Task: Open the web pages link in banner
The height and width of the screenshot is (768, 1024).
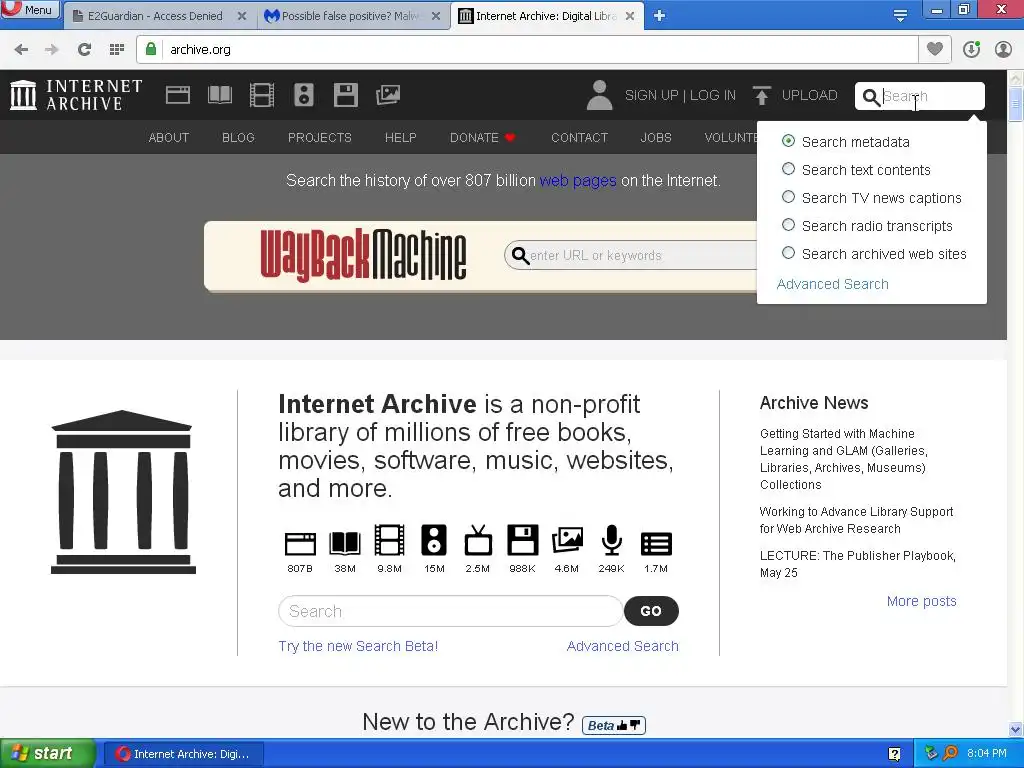Action: coord(577,181)
